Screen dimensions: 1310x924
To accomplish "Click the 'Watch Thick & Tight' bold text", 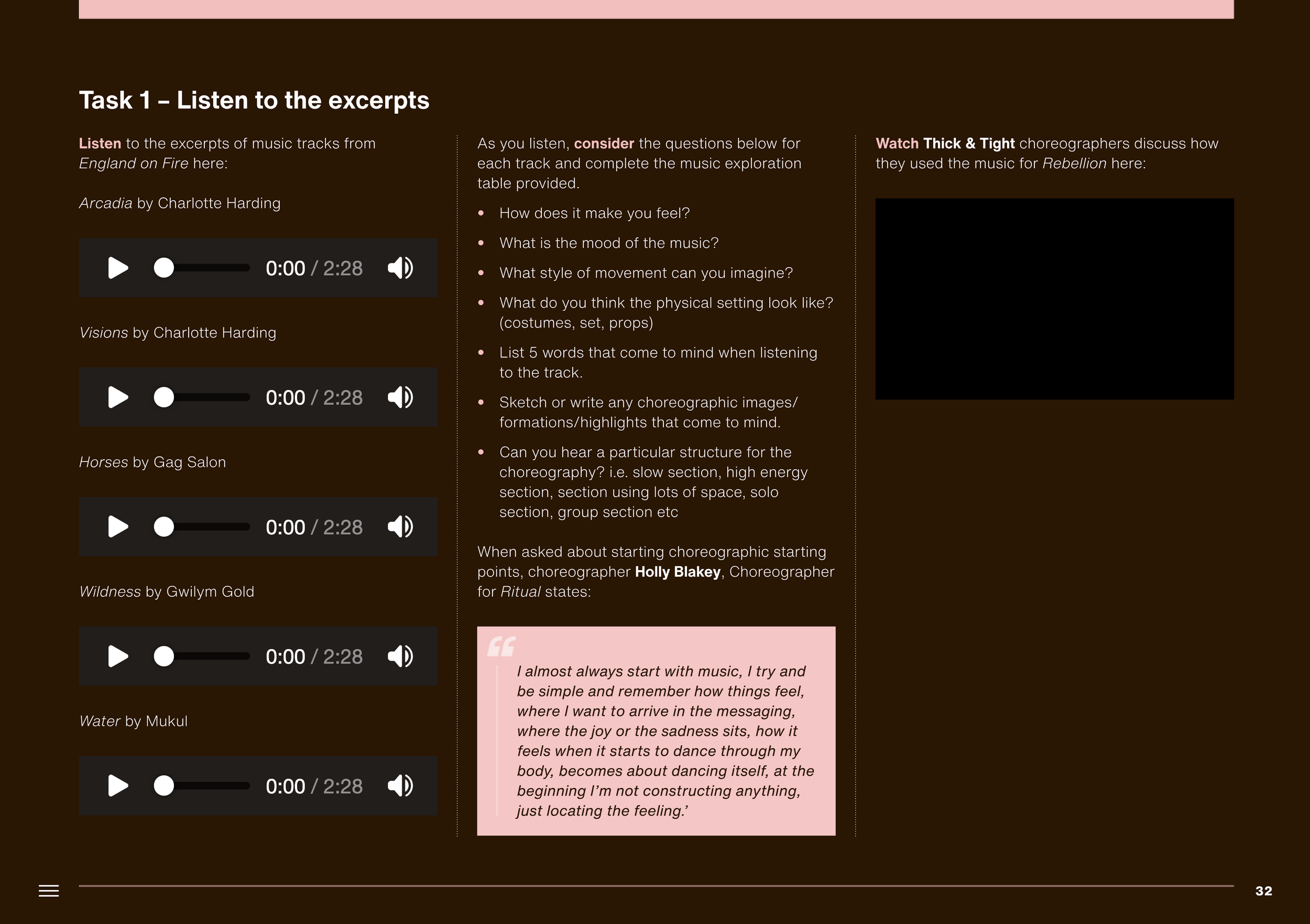I will point(945,143).
